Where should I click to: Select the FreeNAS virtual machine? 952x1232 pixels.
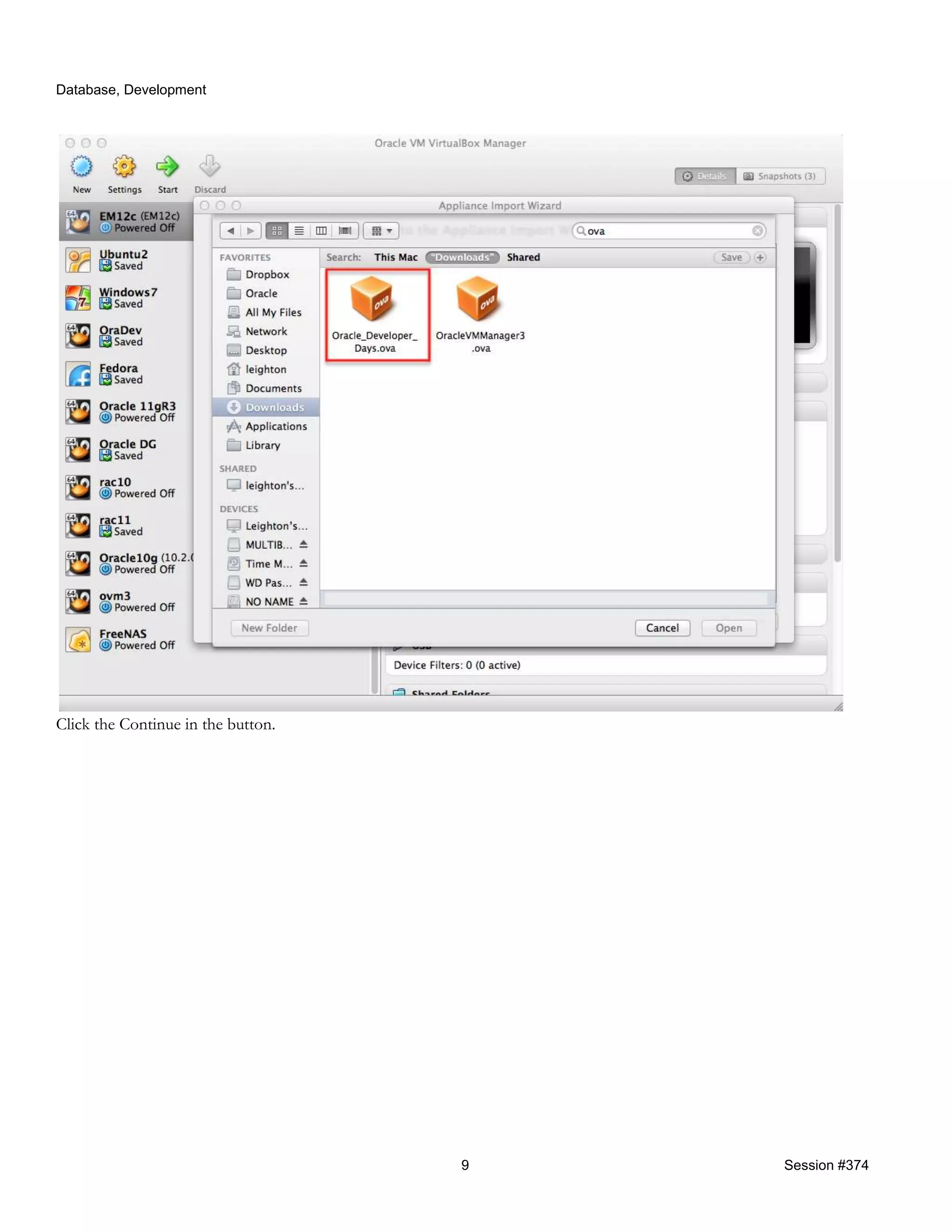[126, 639]
